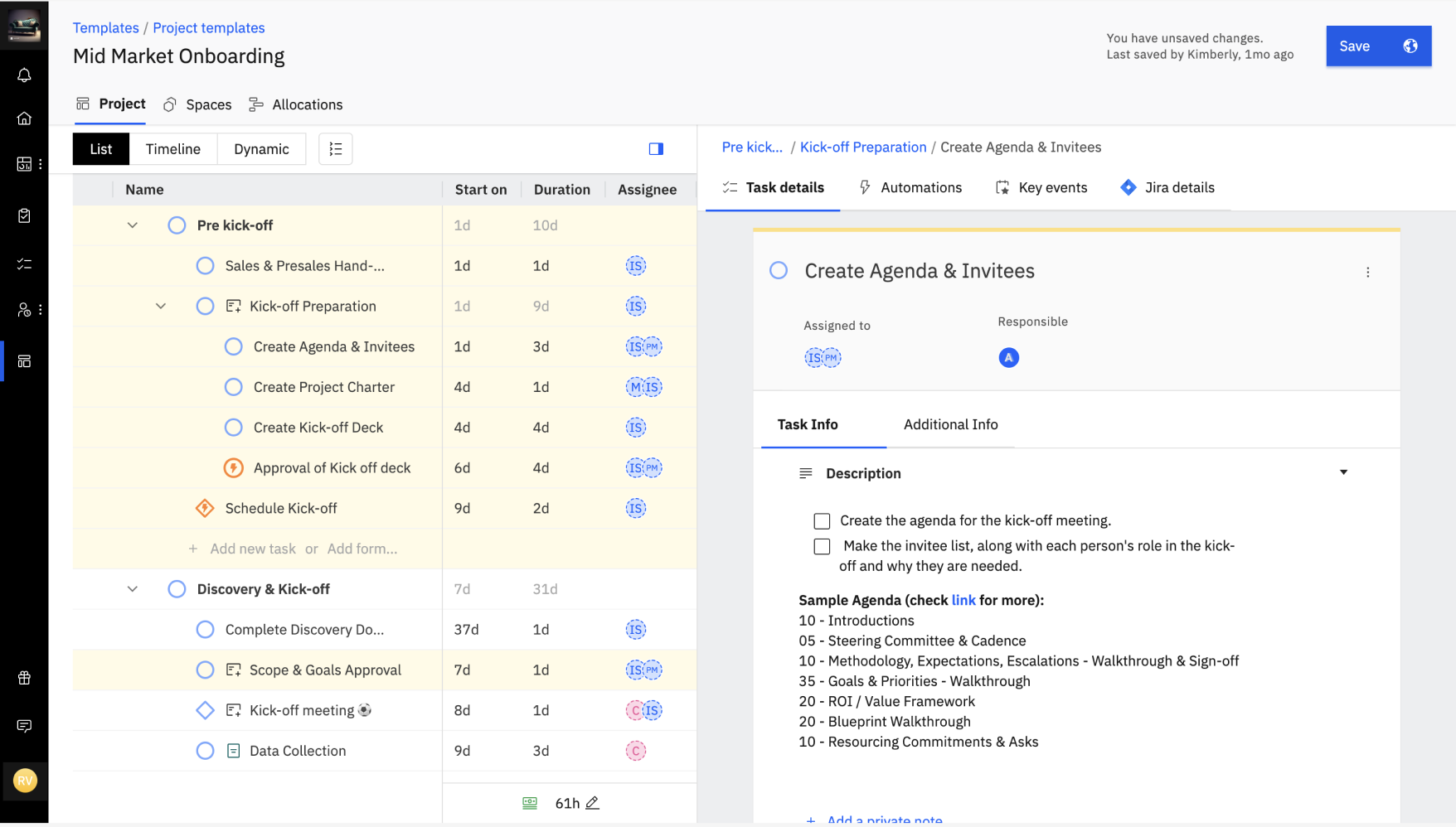The height and width of the screenshot is (827, 1456).
Task: Click the Save button
Action: pyautogui.click(x=1354, y=46)
